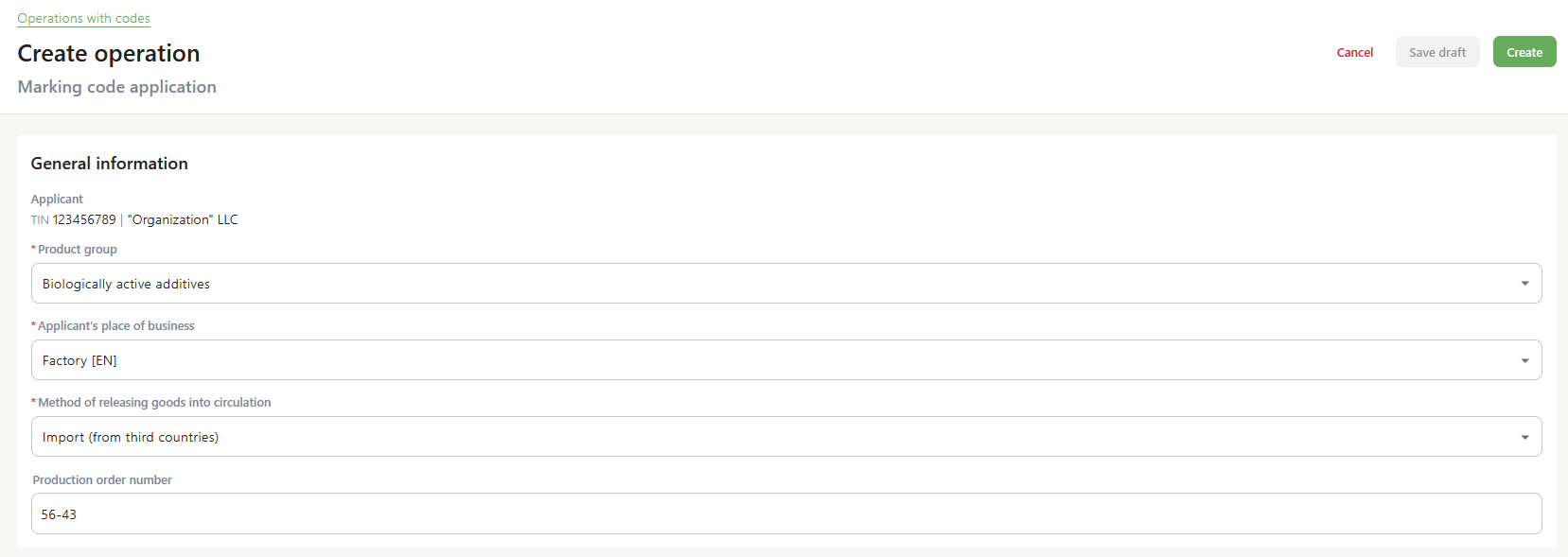Image resolution: width=1568 pixels, height=557 pixels.
Task: Open the Import (from third countries) selector
Action: coord(786,437)
